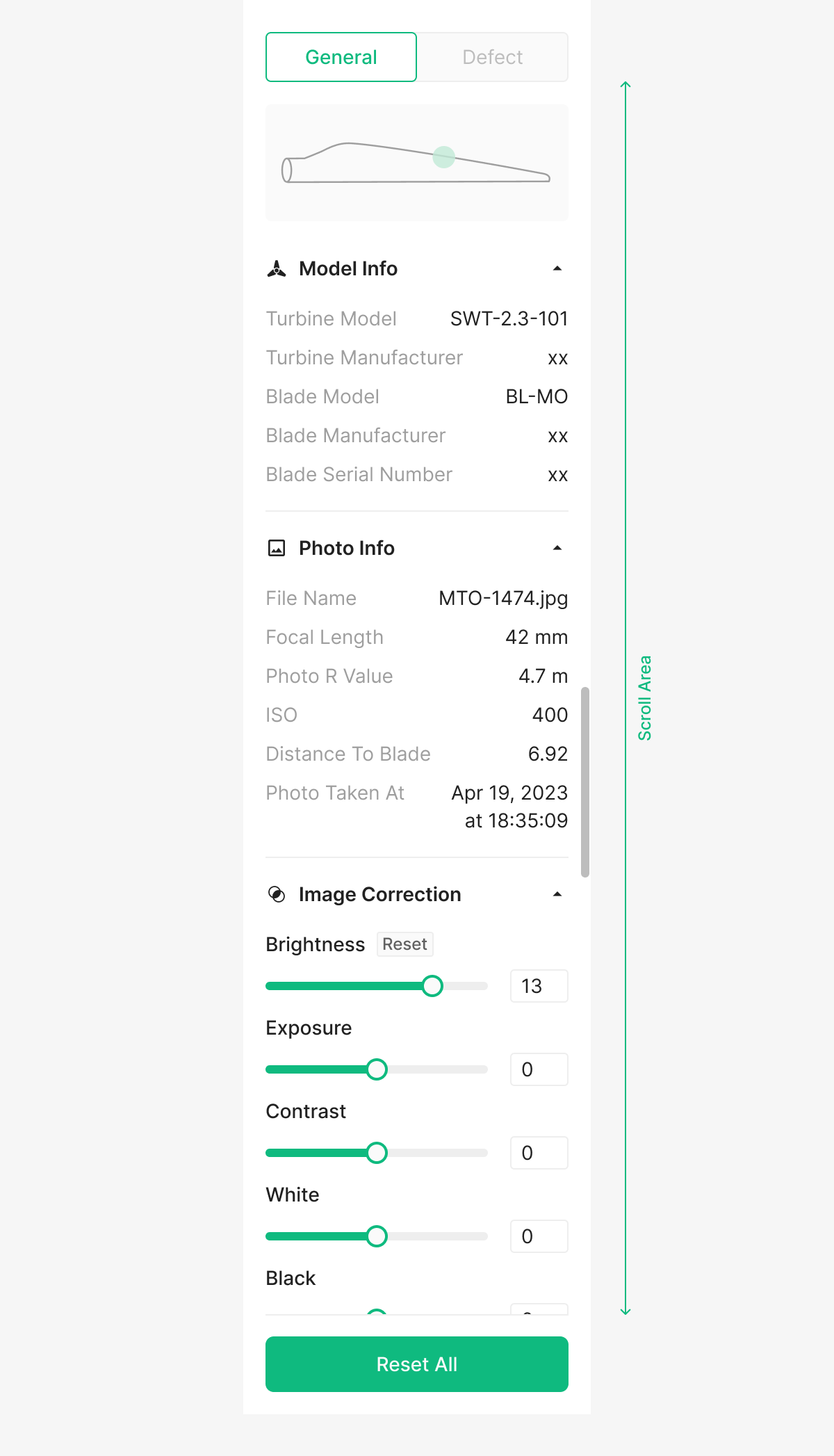The image size is (834, 1456).
Task: Click the panel's vertical scrollbar
Action: pyautogui.click(x=585, y=782)
